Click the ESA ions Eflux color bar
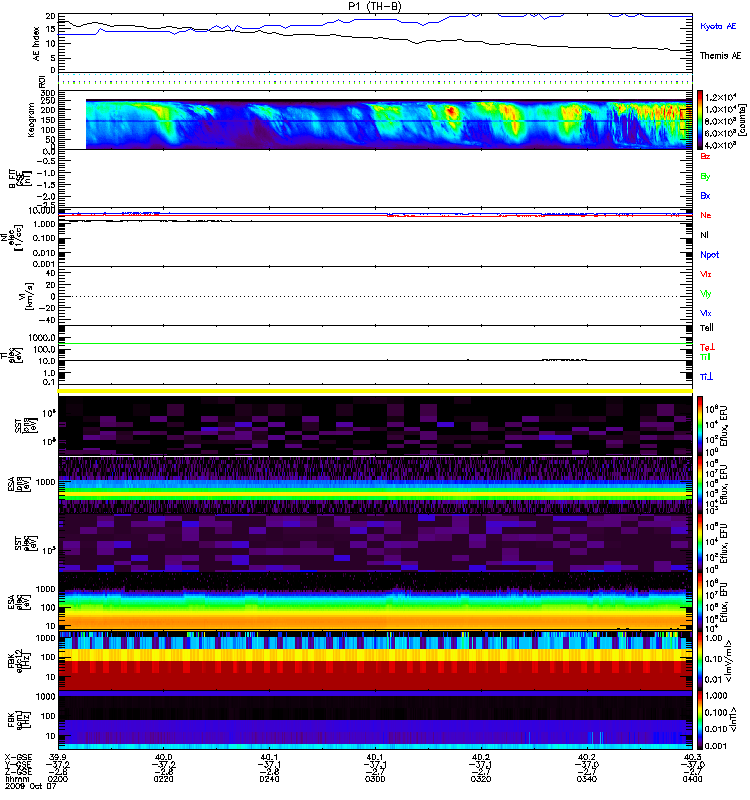Screen dimensions: 750x800 click(700, 485)
